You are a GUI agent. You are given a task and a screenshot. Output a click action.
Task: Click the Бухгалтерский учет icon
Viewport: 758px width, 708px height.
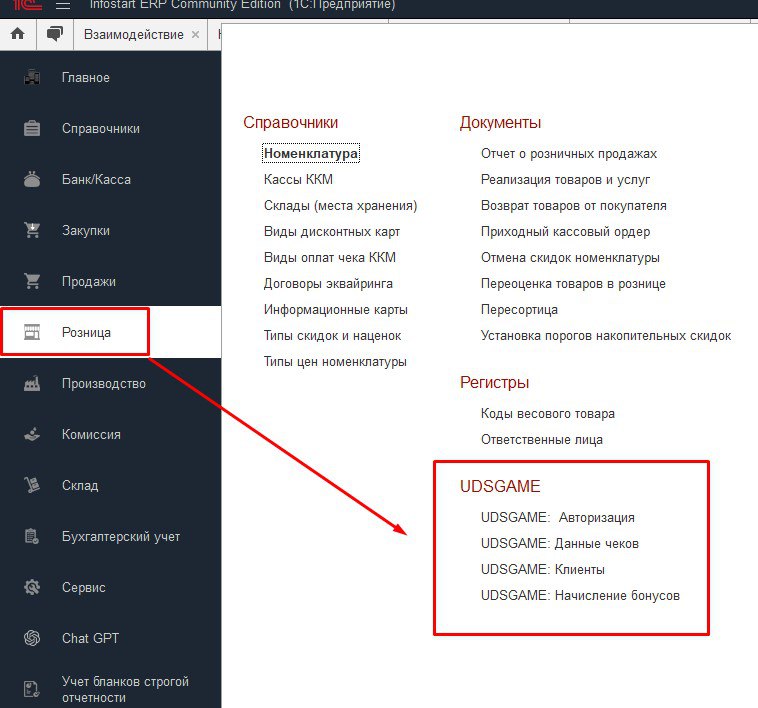click(32, 536)
